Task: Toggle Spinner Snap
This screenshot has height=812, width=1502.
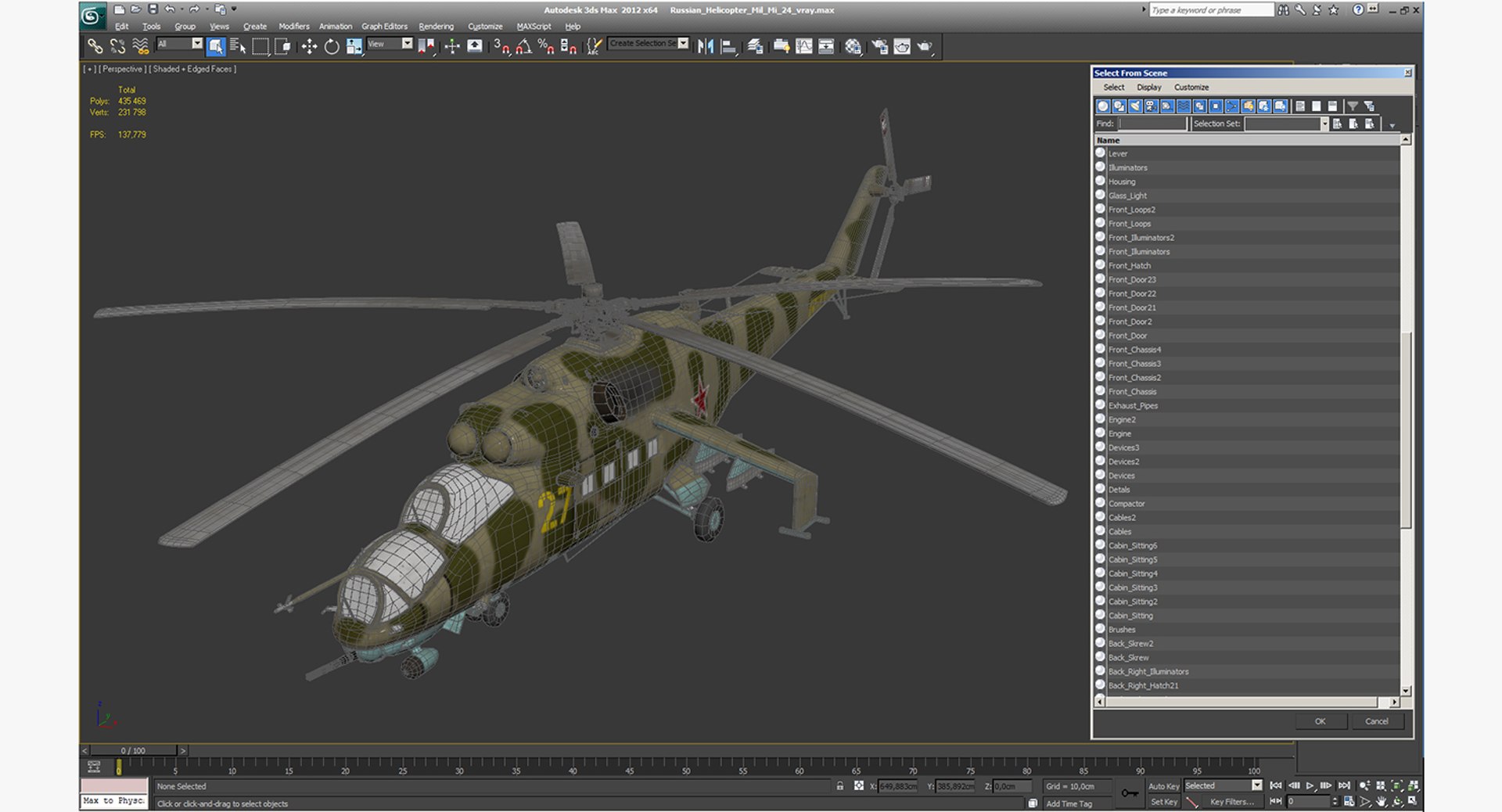Action: point(569,47)
